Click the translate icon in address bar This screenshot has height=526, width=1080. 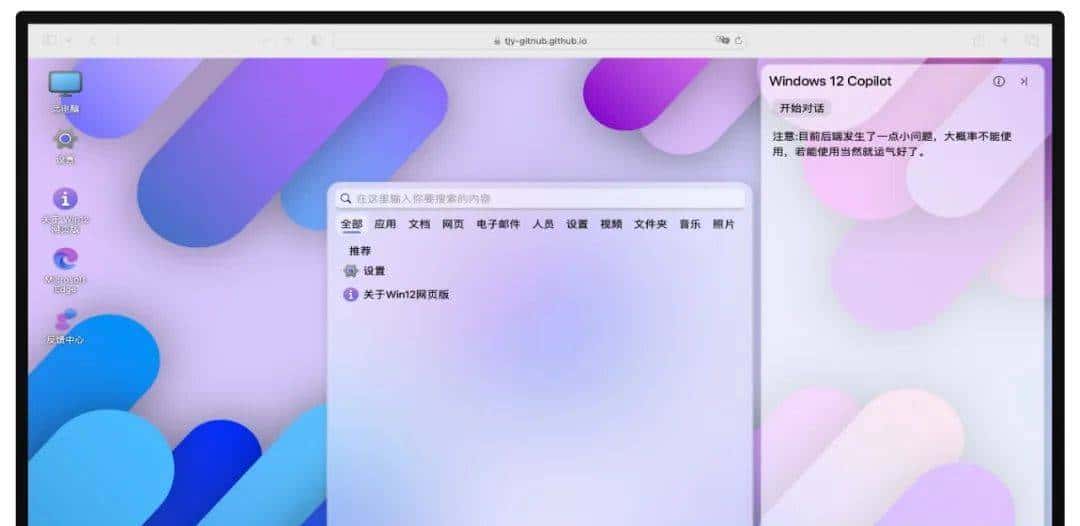(722, 40)
